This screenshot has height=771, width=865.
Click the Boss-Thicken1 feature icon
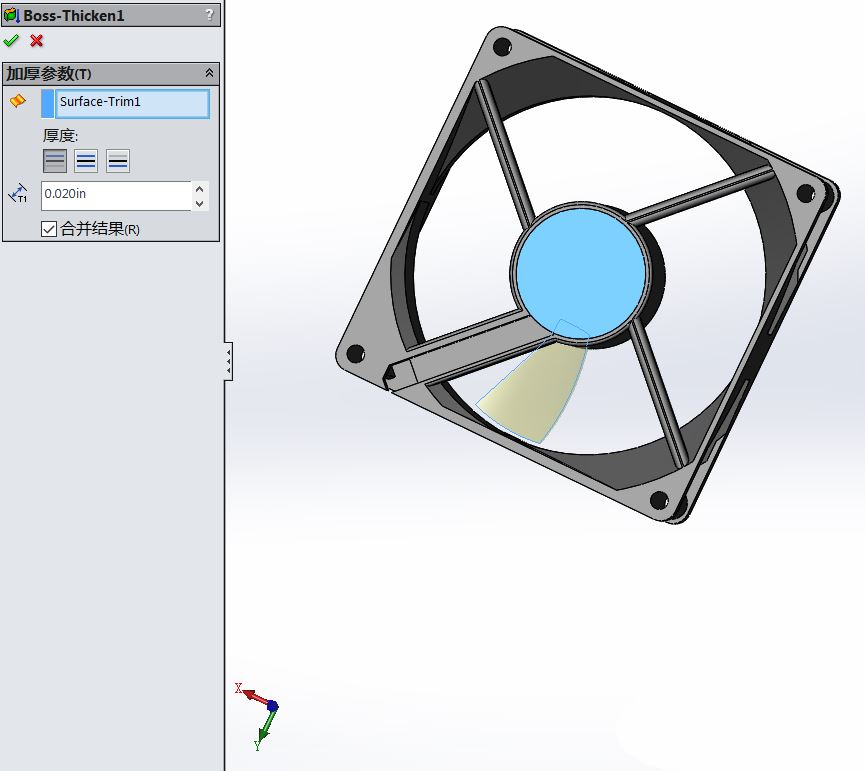12,15
